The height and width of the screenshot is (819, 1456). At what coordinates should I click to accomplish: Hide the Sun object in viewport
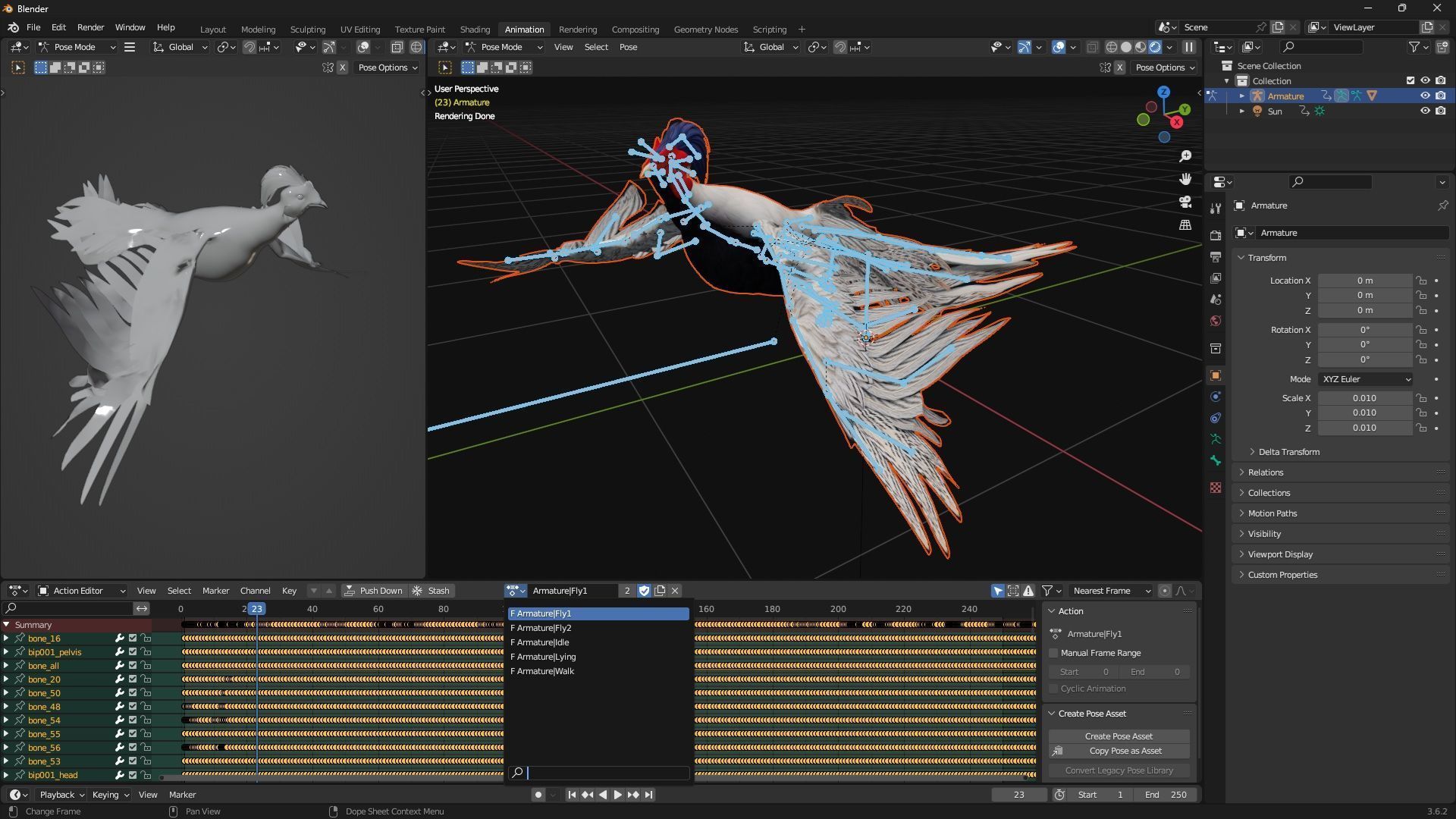tap(1425, 111)
